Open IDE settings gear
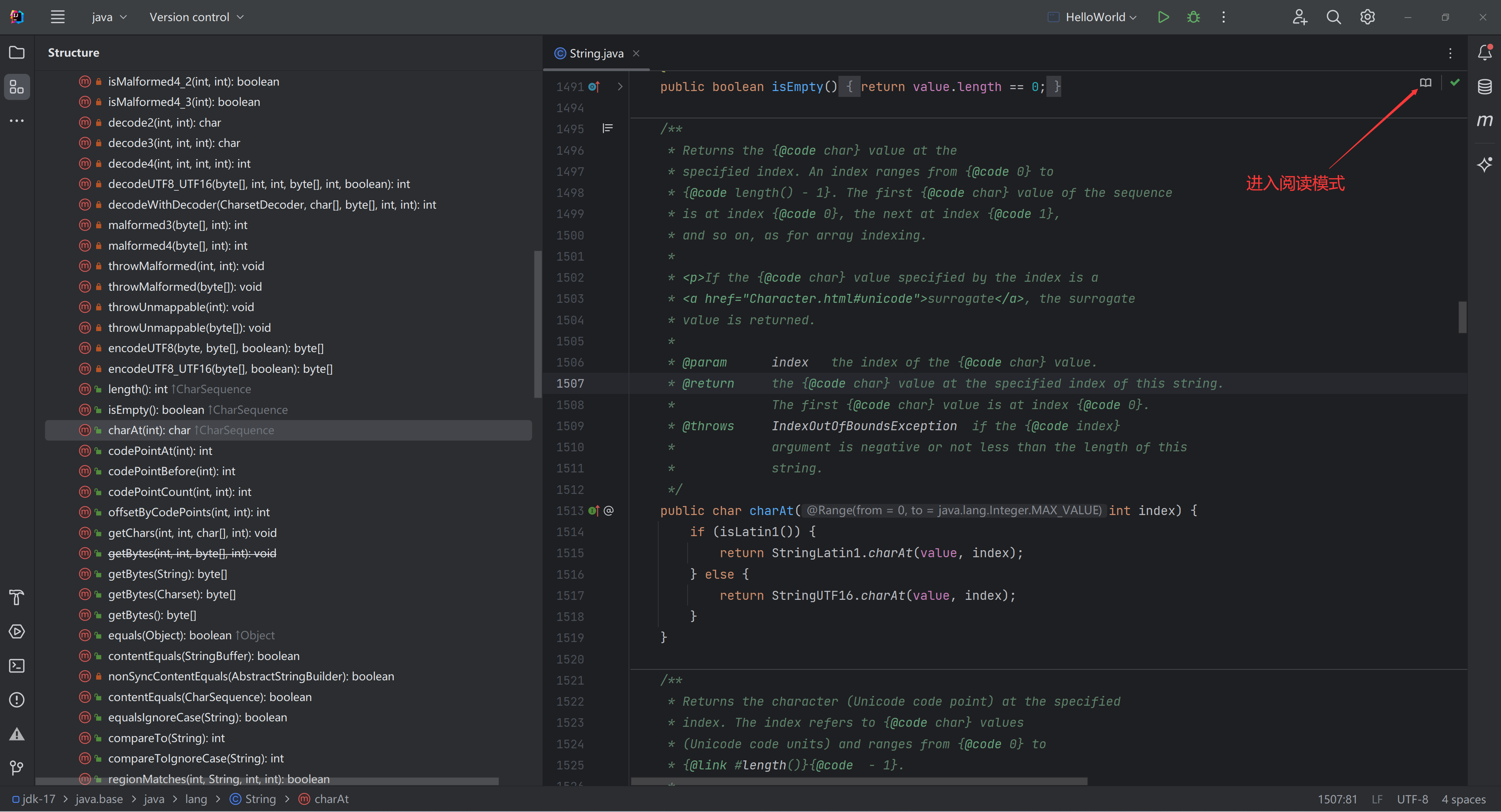1501x812 pixels. pyautogui.click(x=1368, y=17)
